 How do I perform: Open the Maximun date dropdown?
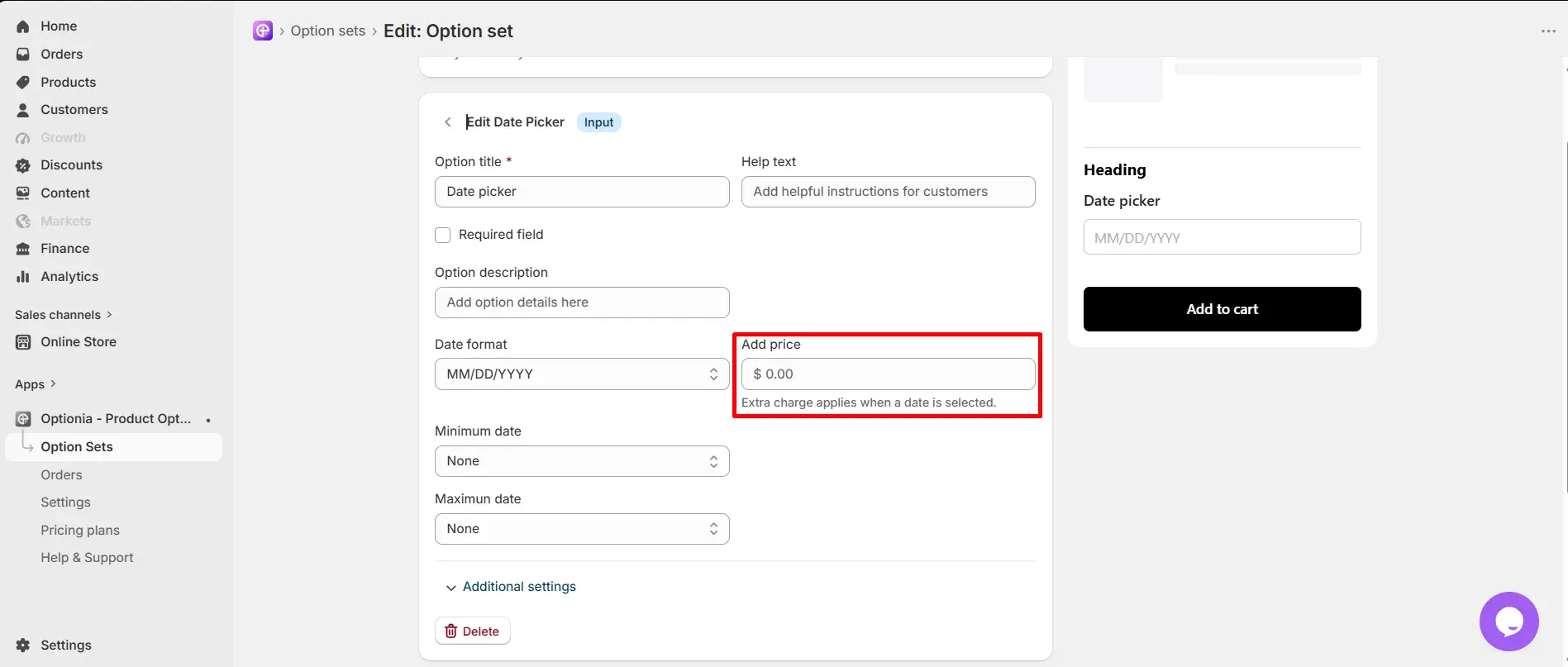(x=582, y=529)
